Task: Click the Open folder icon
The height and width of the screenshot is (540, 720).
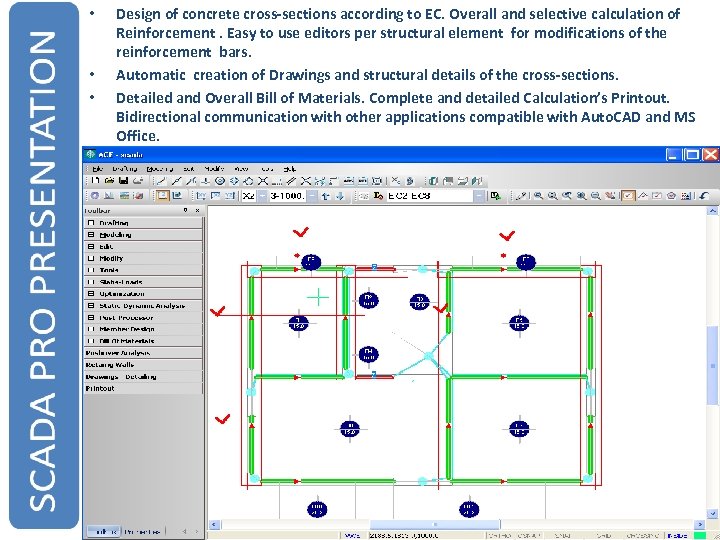Action: coord(109,180)
